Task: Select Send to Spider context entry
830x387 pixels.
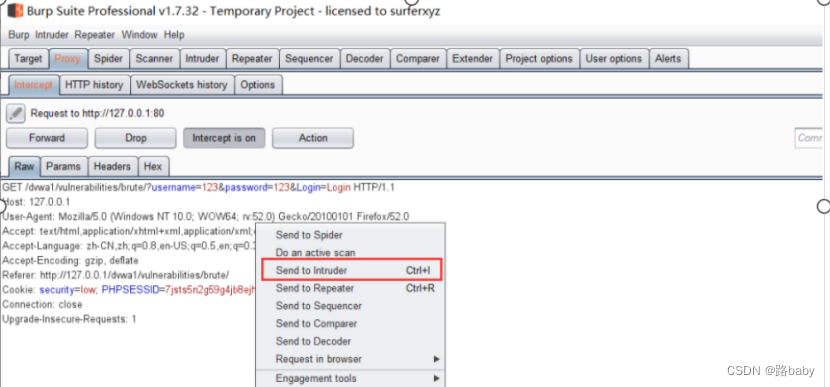Action: click(309, 235)
